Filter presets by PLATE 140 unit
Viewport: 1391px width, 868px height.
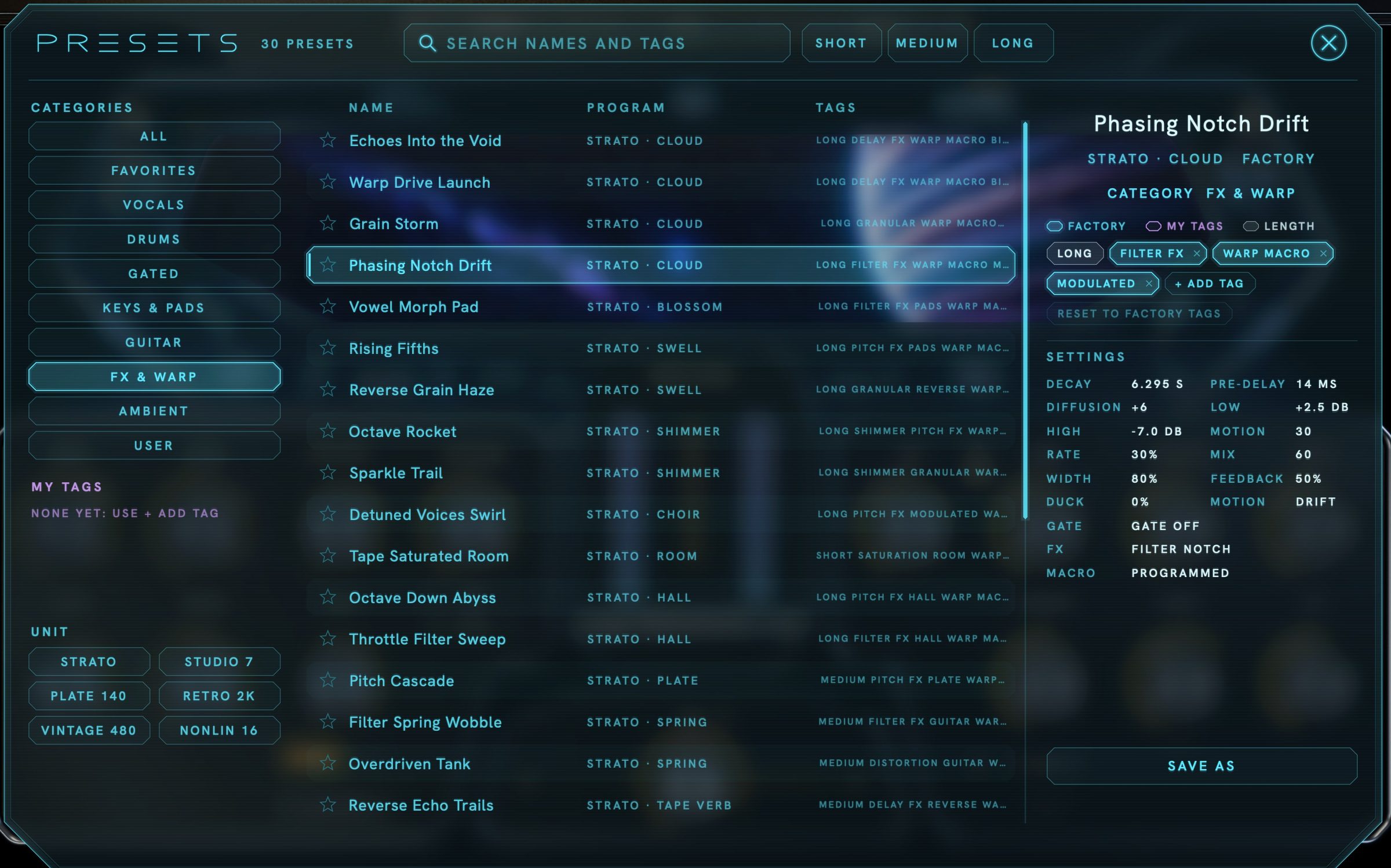click(x=89, y=696)
